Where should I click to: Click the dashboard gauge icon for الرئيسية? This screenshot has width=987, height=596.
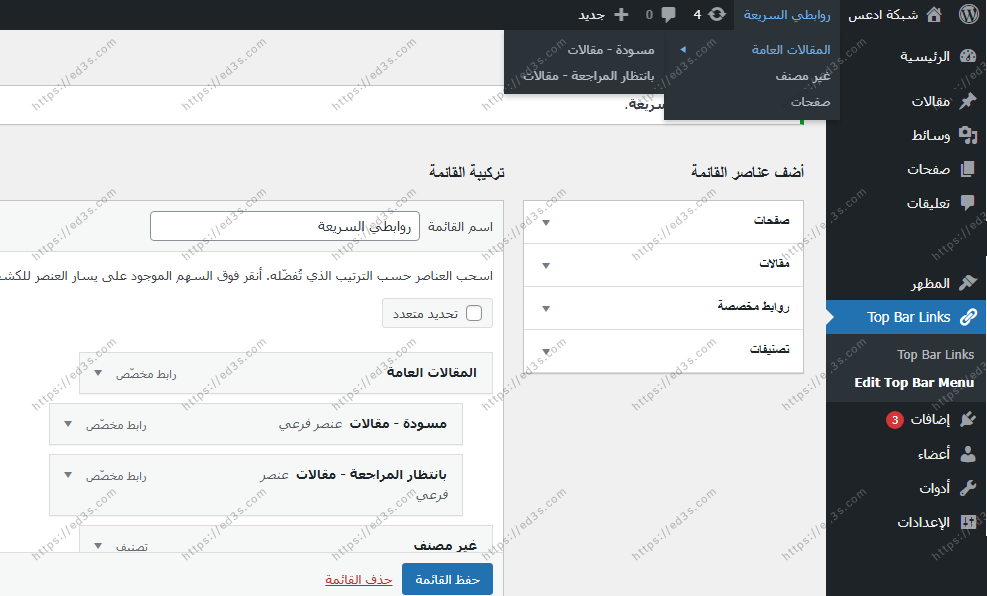967,57
